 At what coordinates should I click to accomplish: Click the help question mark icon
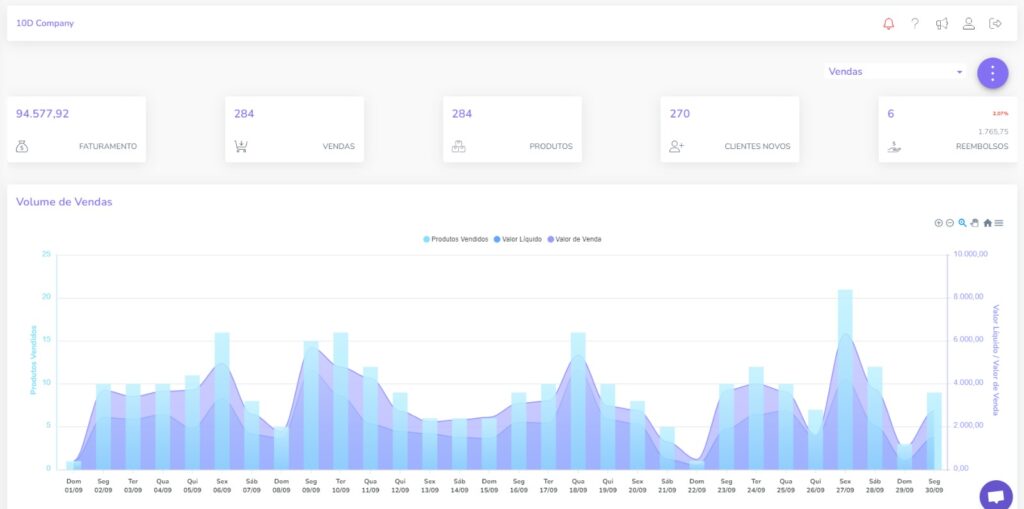pyautogui.click(x=914, y=24)
